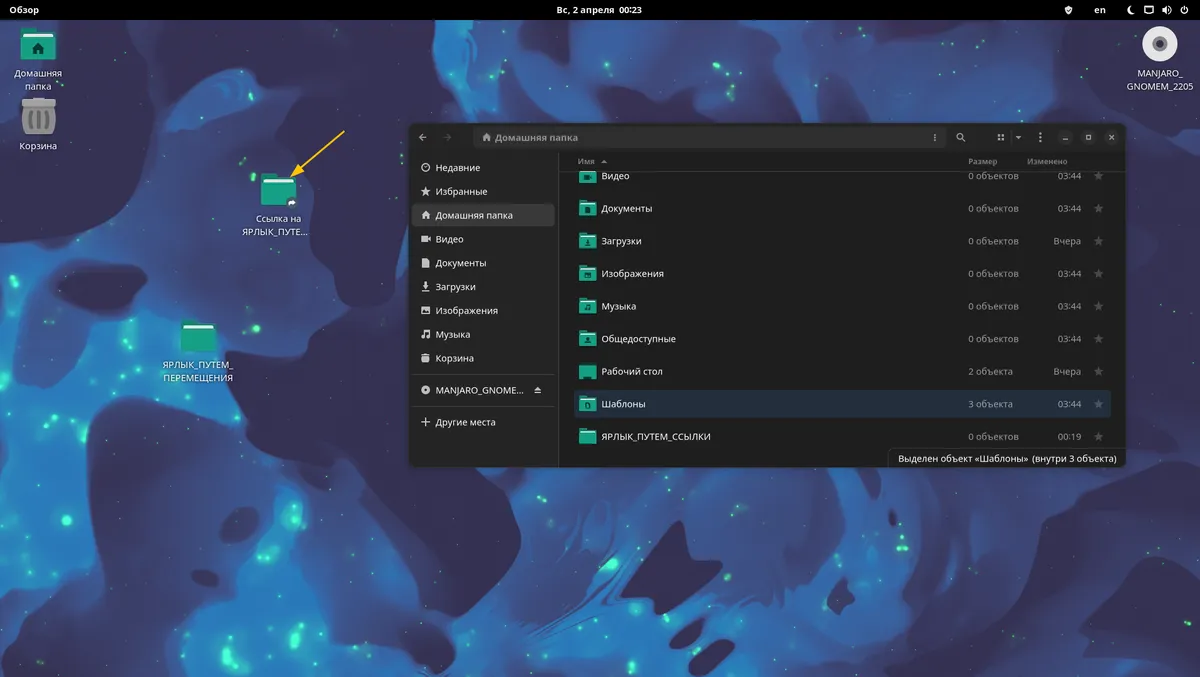Select Ссылка на ЯРЛЫК_ПУТЕМ link folder on desktop
Image resolution: width=1200 pixels, height=677 pixels.
click(x=278, y=191)
